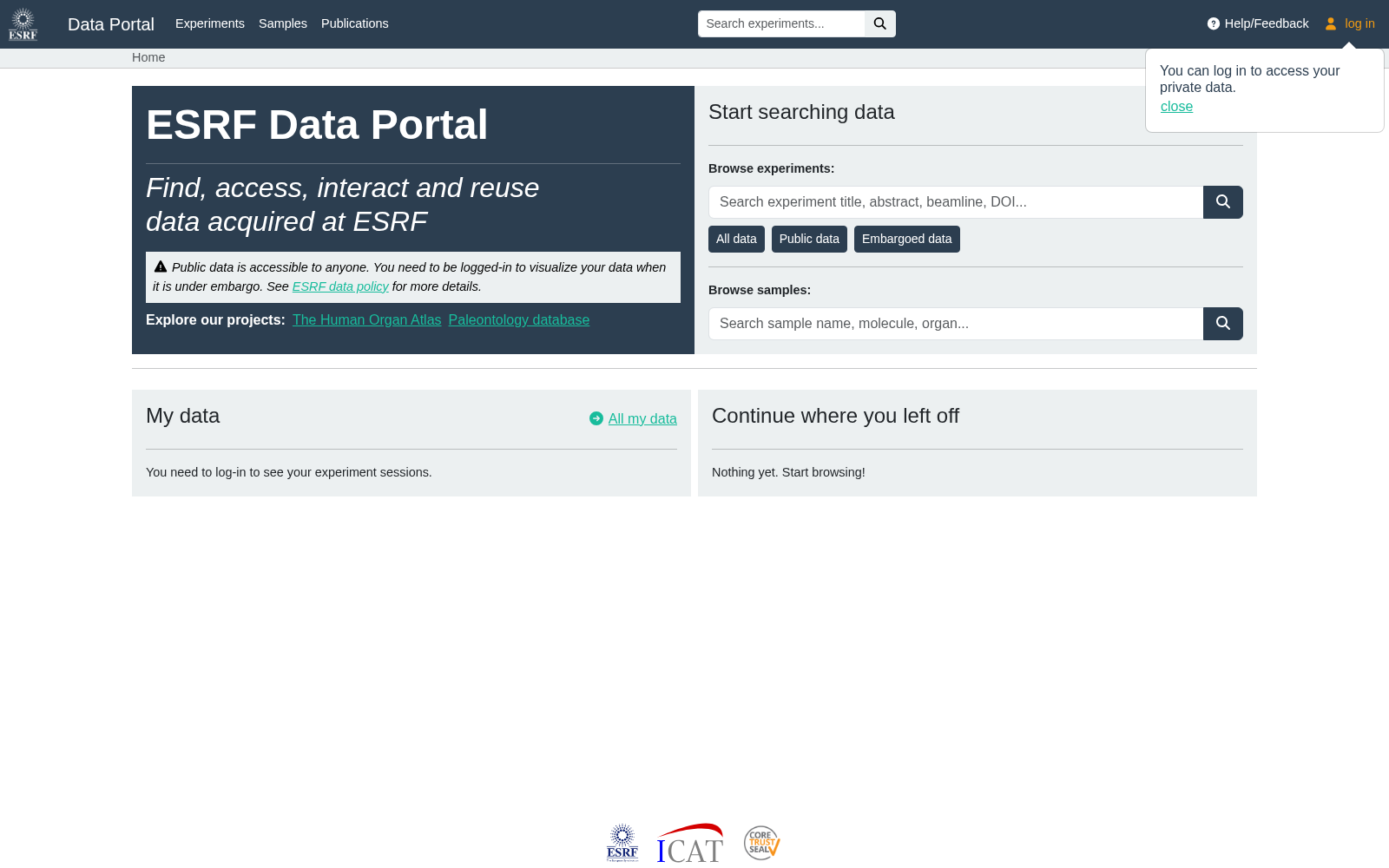
Task: Click the user icon beside log in
Action: pos(1331,24)
